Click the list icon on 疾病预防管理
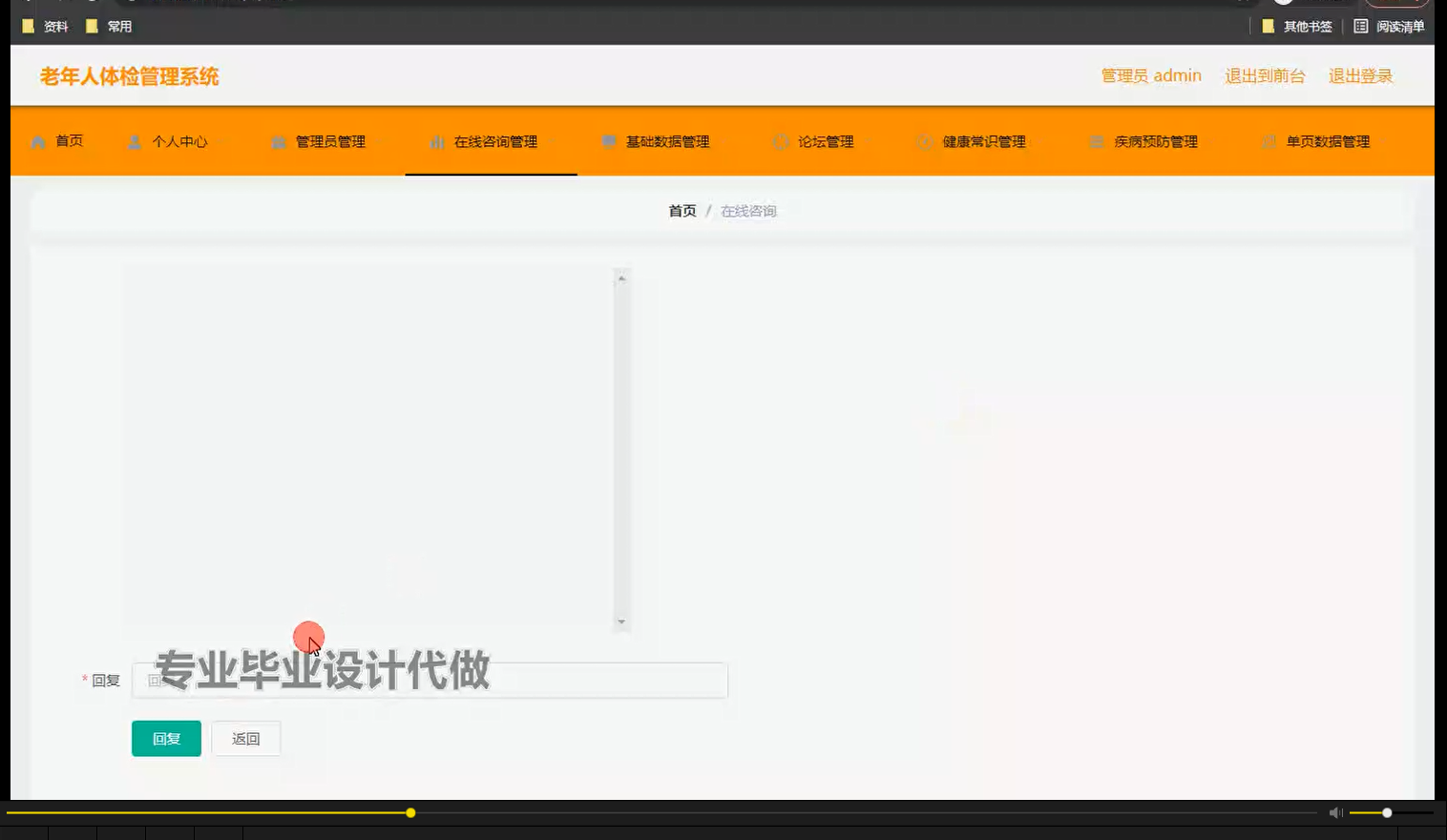1447x840 pixels. tap(1096, 140)
